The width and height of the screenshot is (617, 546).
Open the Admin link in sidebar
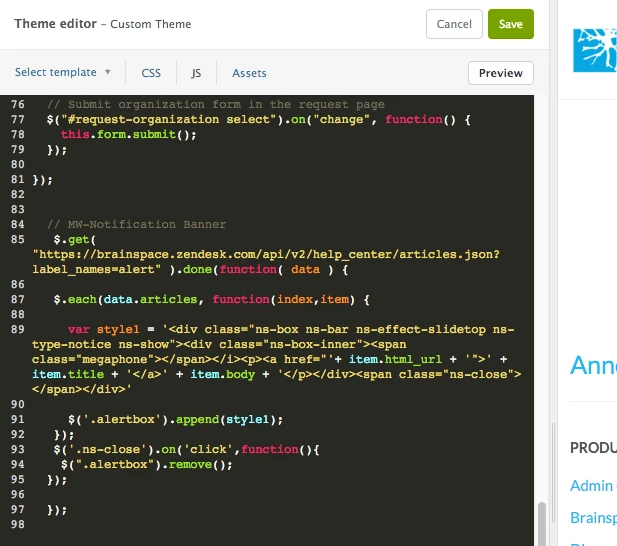[593, 486]
